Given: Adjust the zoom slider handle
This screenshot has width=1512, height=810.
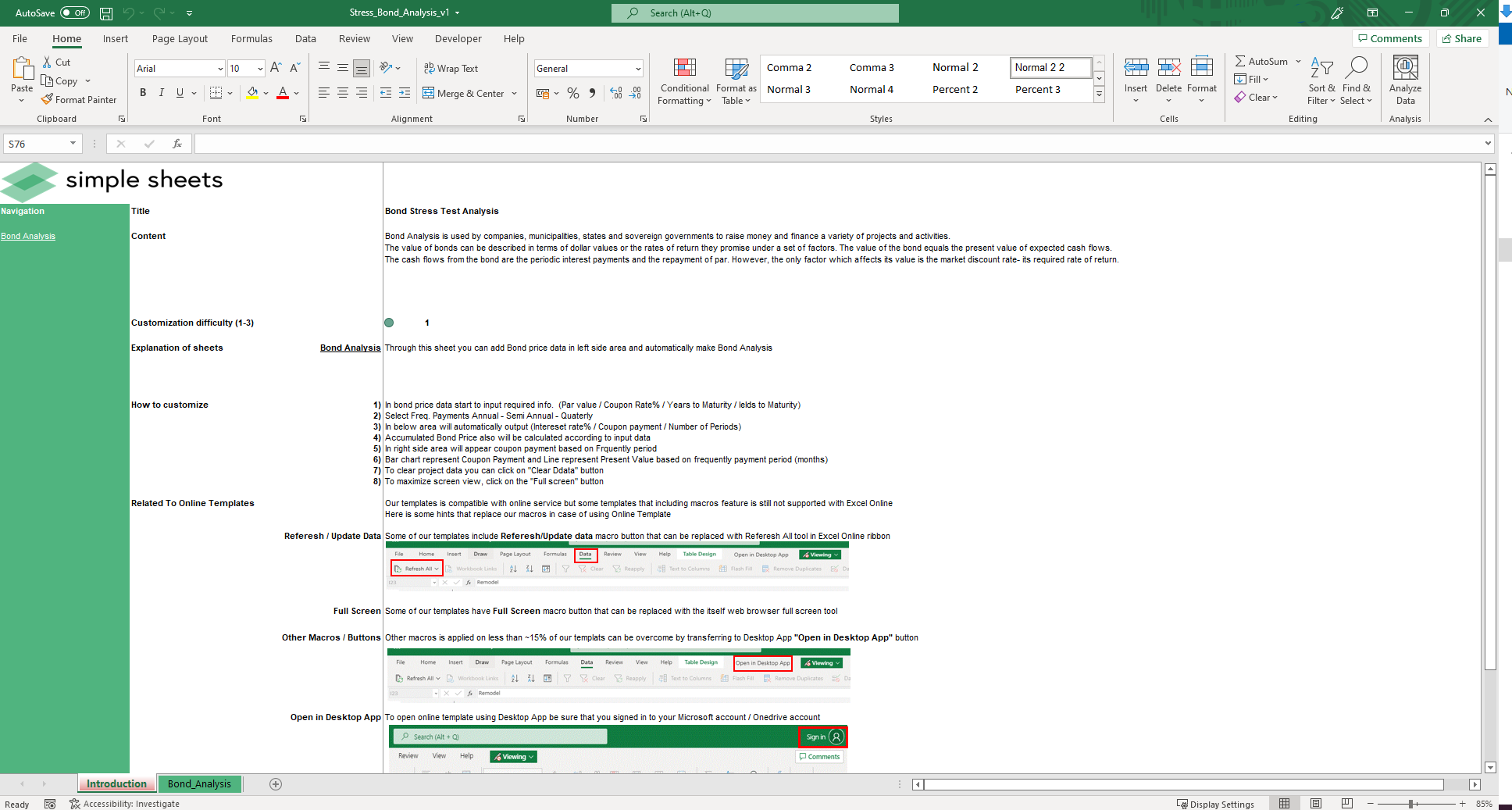Looking at the screenshot, I should pos(1412,804).
